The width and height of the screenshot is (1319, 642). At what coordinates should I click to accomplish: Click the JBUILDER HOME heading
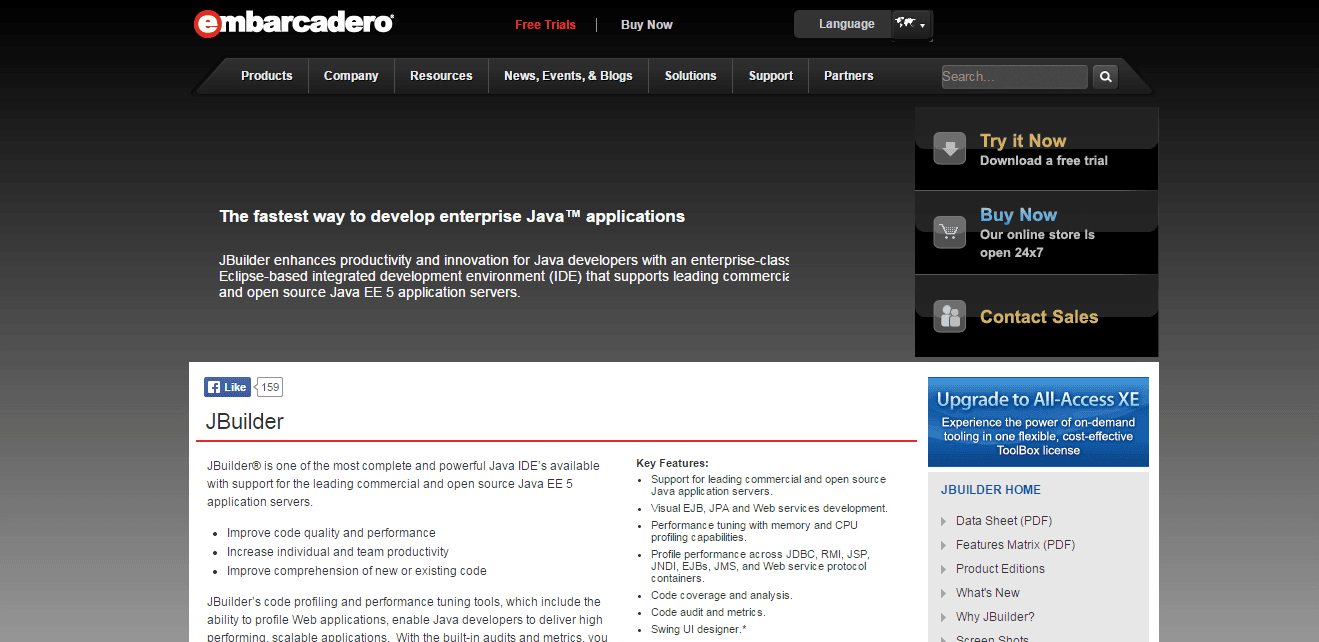point(991,490)
